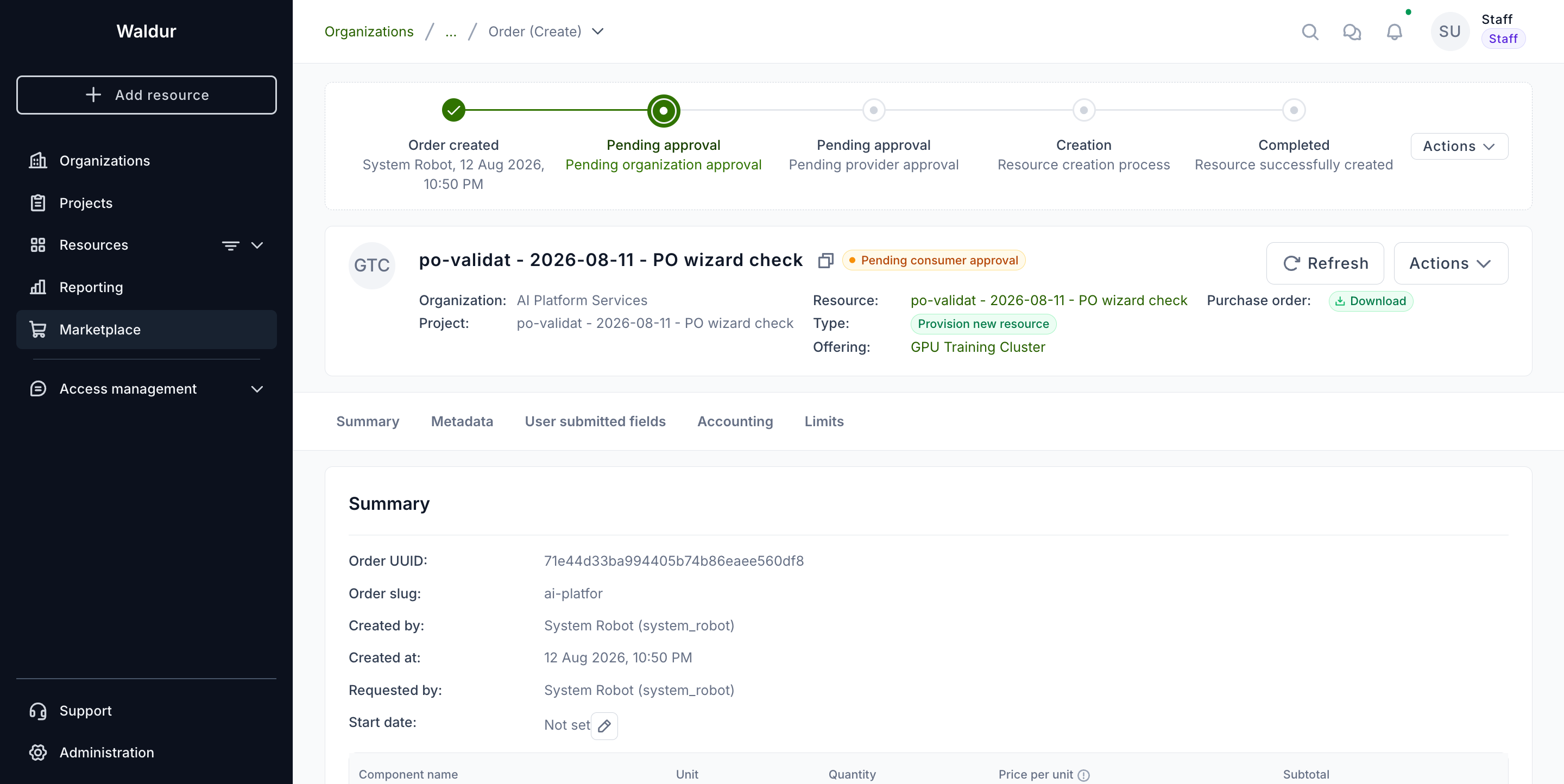Click the Resources filter icon
The height and width of the screenshot is (784, 1564).
pyautogui.click(x=230, y=245)
